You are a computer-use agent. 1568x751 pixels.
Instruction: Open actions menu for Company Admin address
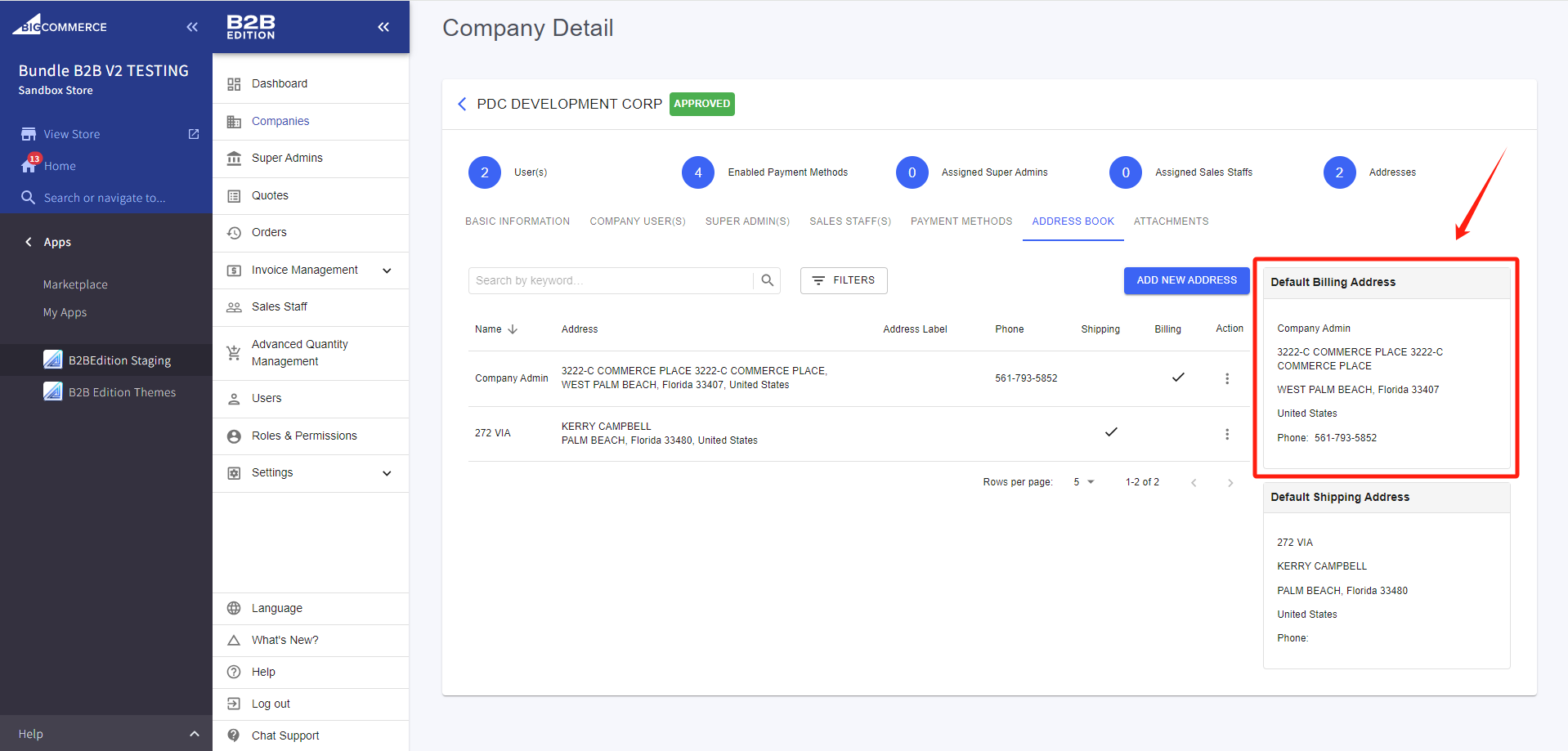[x=1226, y=378]
